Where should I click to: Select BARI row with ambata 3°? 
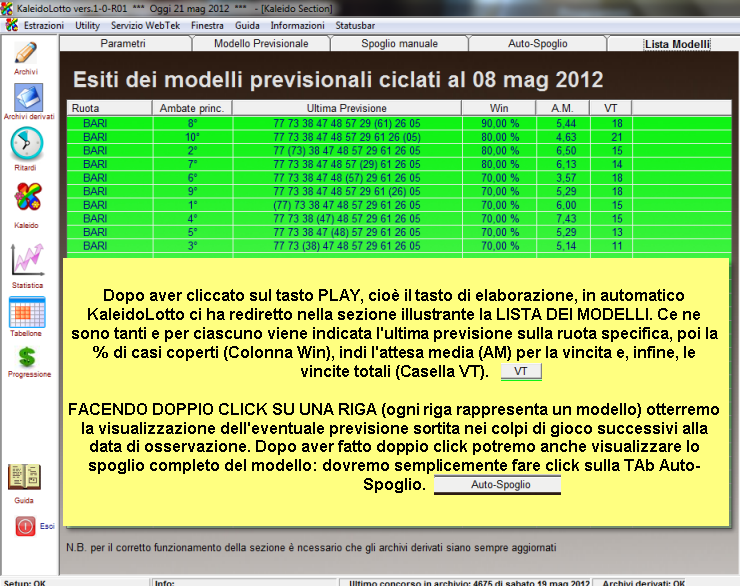click(399, 246)
